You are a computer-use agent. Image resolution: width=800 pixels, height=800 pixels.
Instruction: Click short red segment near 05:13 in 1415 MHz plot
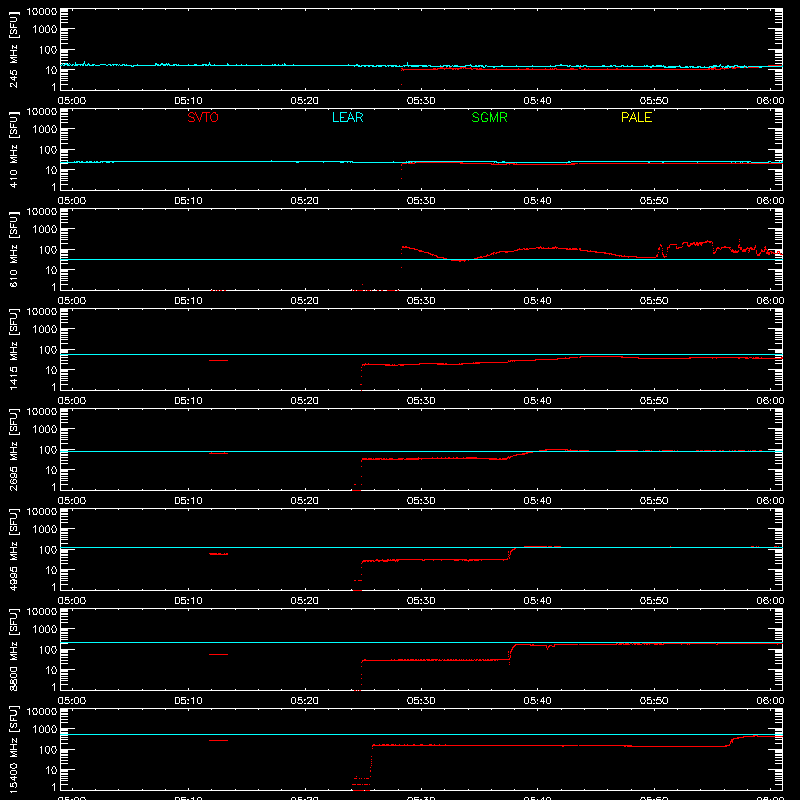point(218,361)
